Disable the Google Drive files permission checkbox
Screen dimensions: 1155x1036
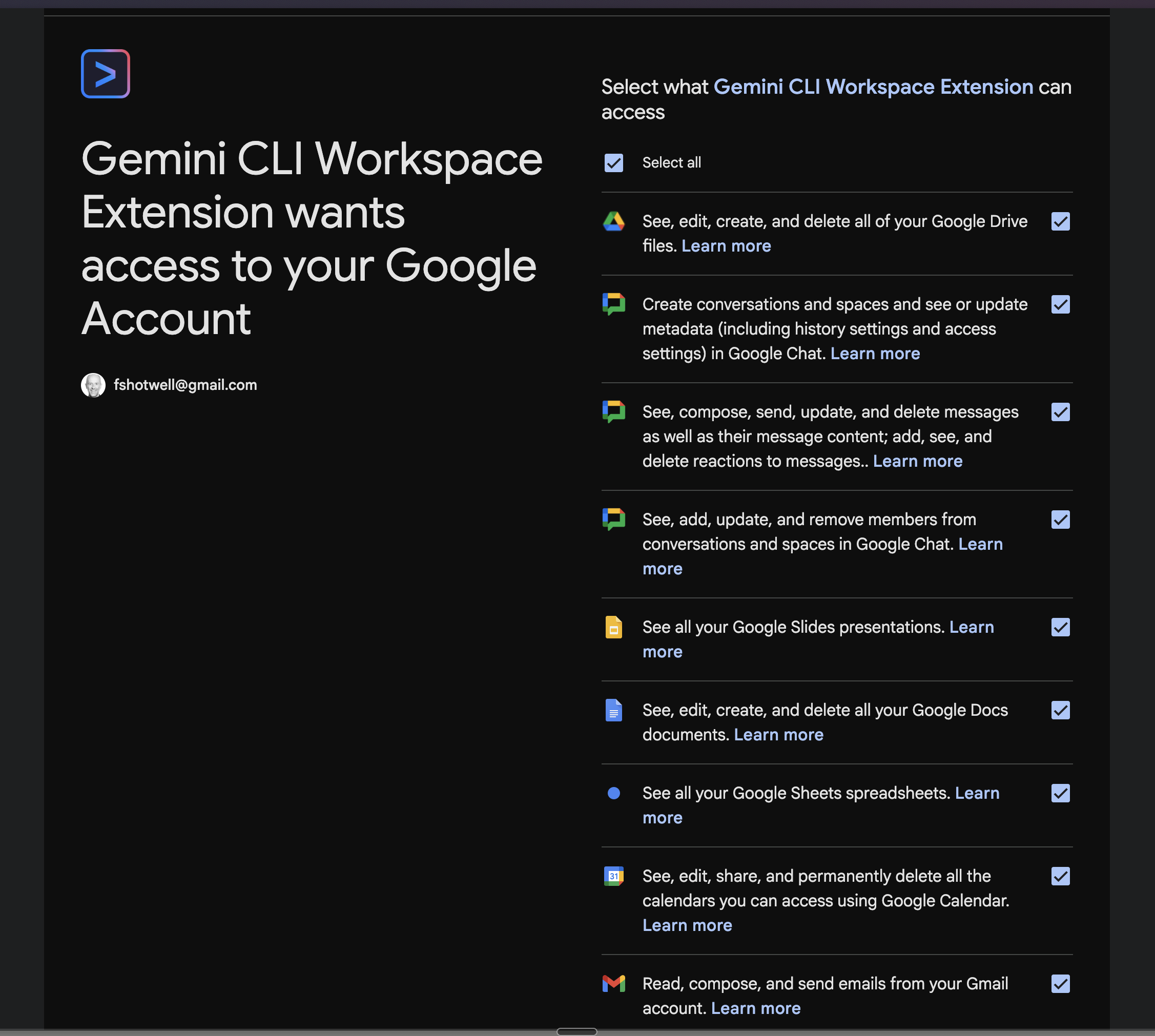1061,222
